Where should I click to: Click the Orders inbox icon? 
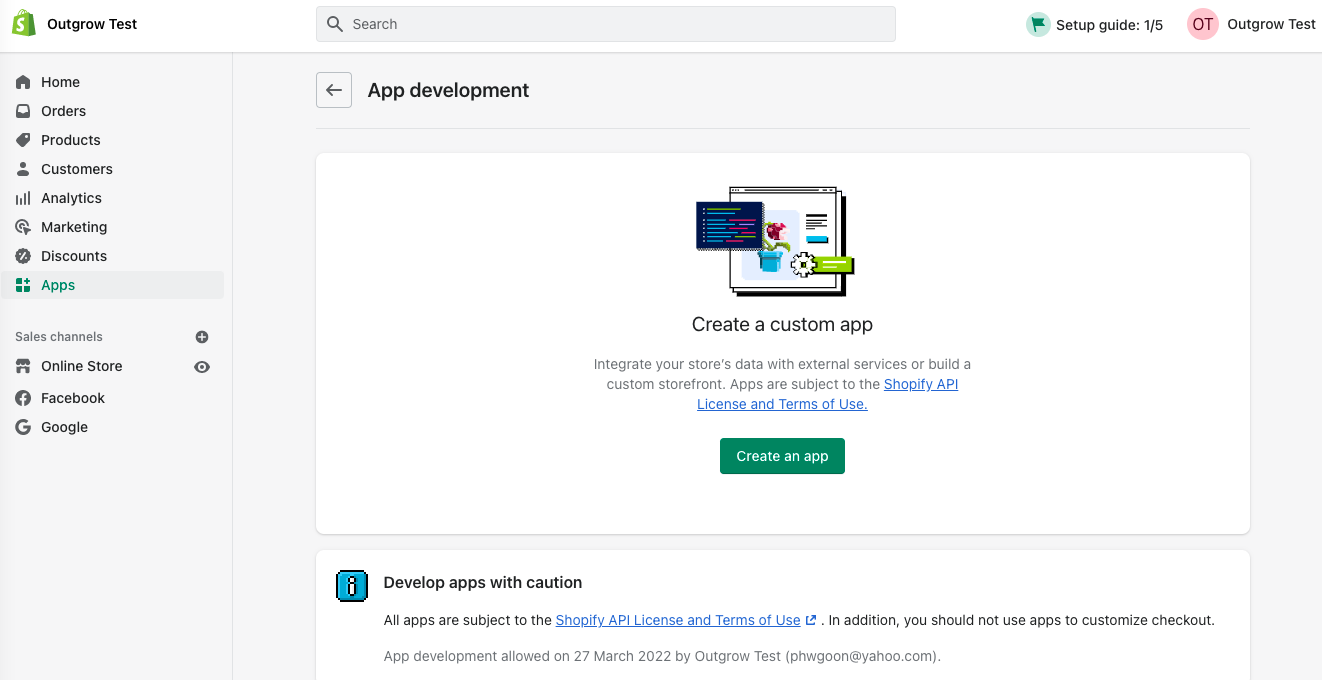coord(23,111)
